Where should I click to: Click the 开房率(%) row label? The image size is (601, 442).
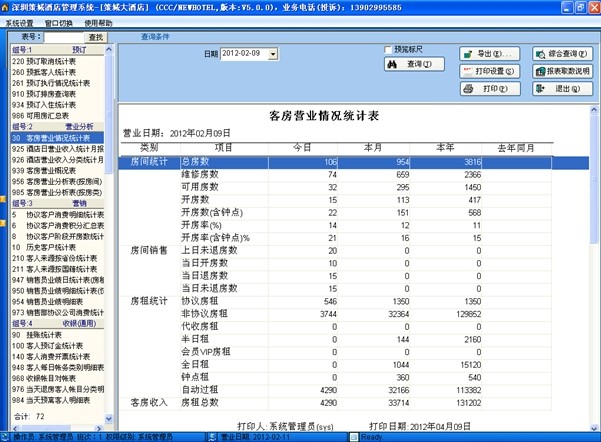click(x=201, y=225)
